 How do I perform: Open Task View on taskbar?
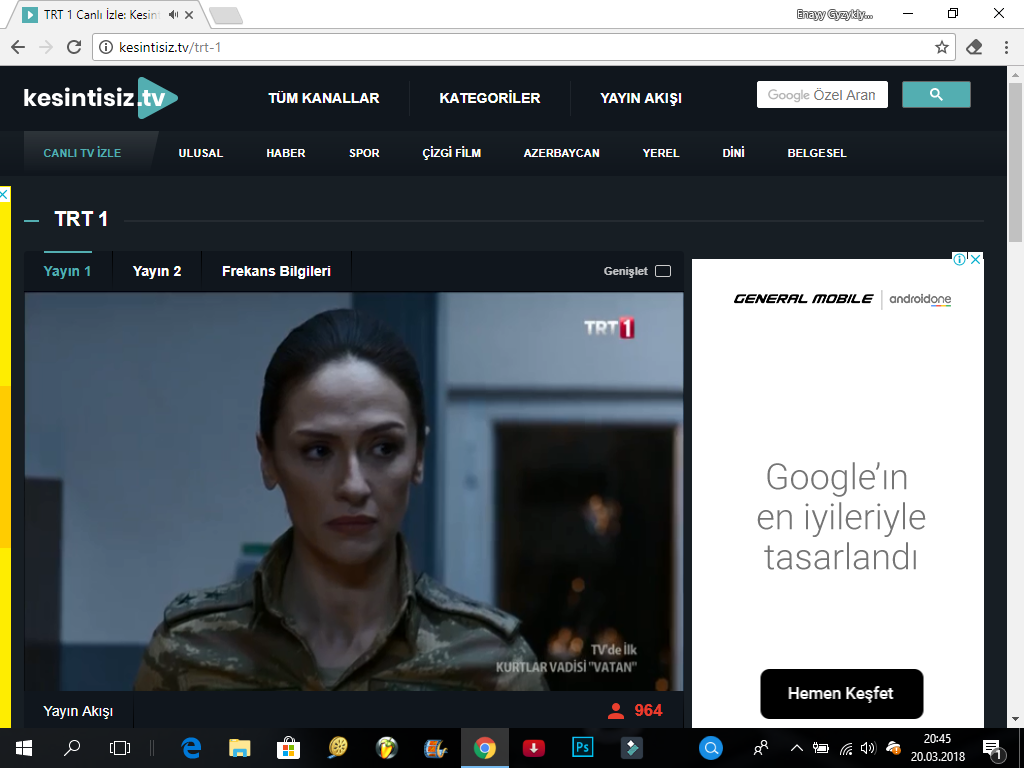point(120,748)
